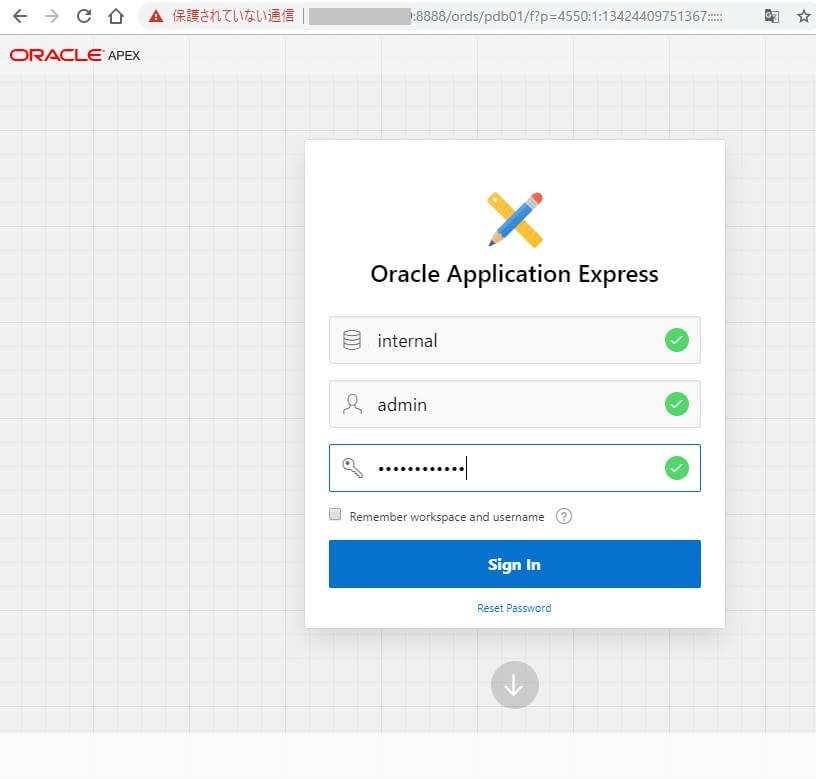Click the database icon in workspace field
Image resolution: width=816 pixels, height=779 pixels.
pyautogui.click(x=352, y=340)
